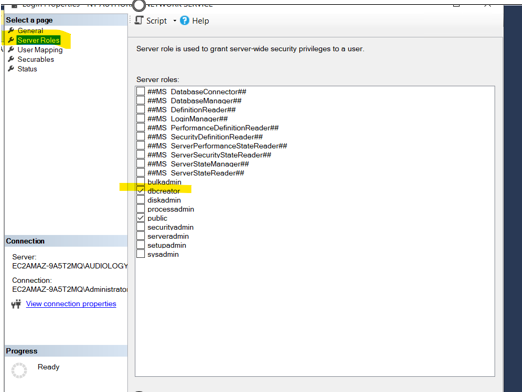The image size is (522, 392).
Task: Check ##MS_ServerPerformanceStateReader## box
Action: point(141,146)
